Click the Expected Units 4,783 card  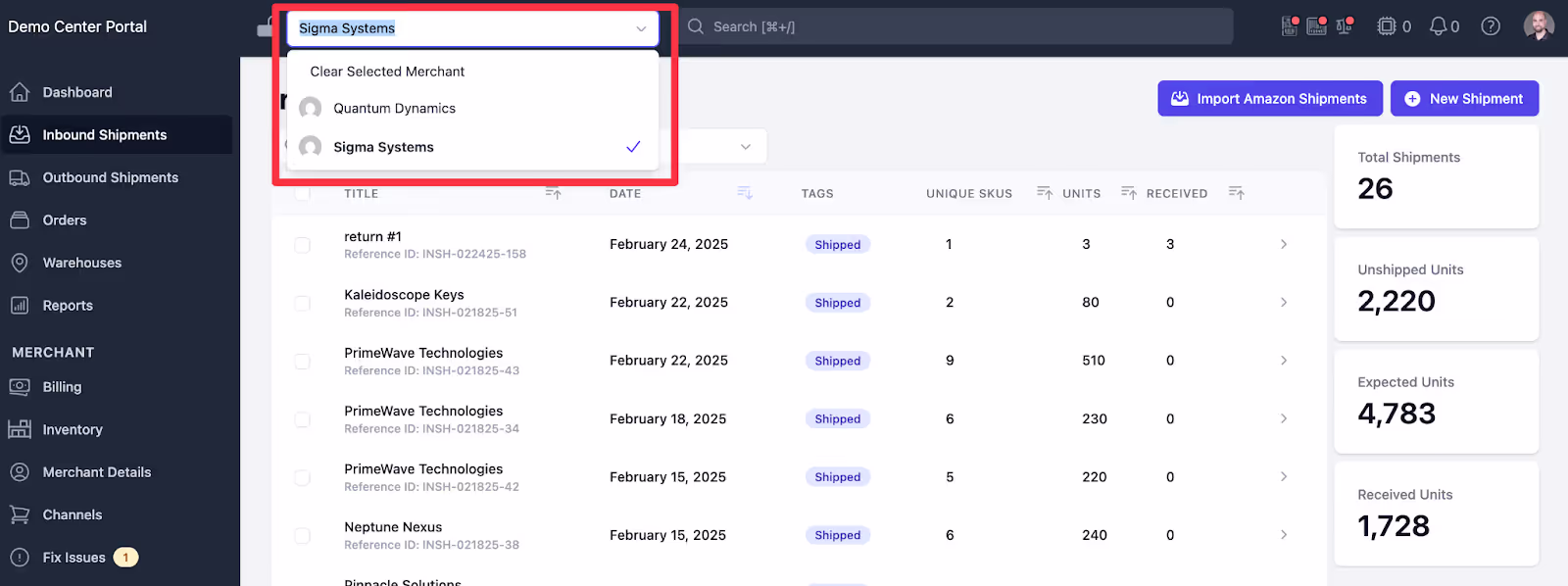tap(1437, 402)
